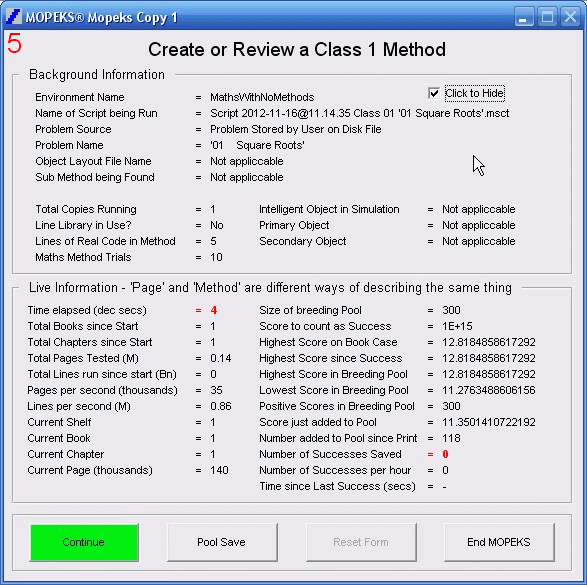Click the red Time elapsed value
Viewport: 587px width, 585px height.
(213, 310)
